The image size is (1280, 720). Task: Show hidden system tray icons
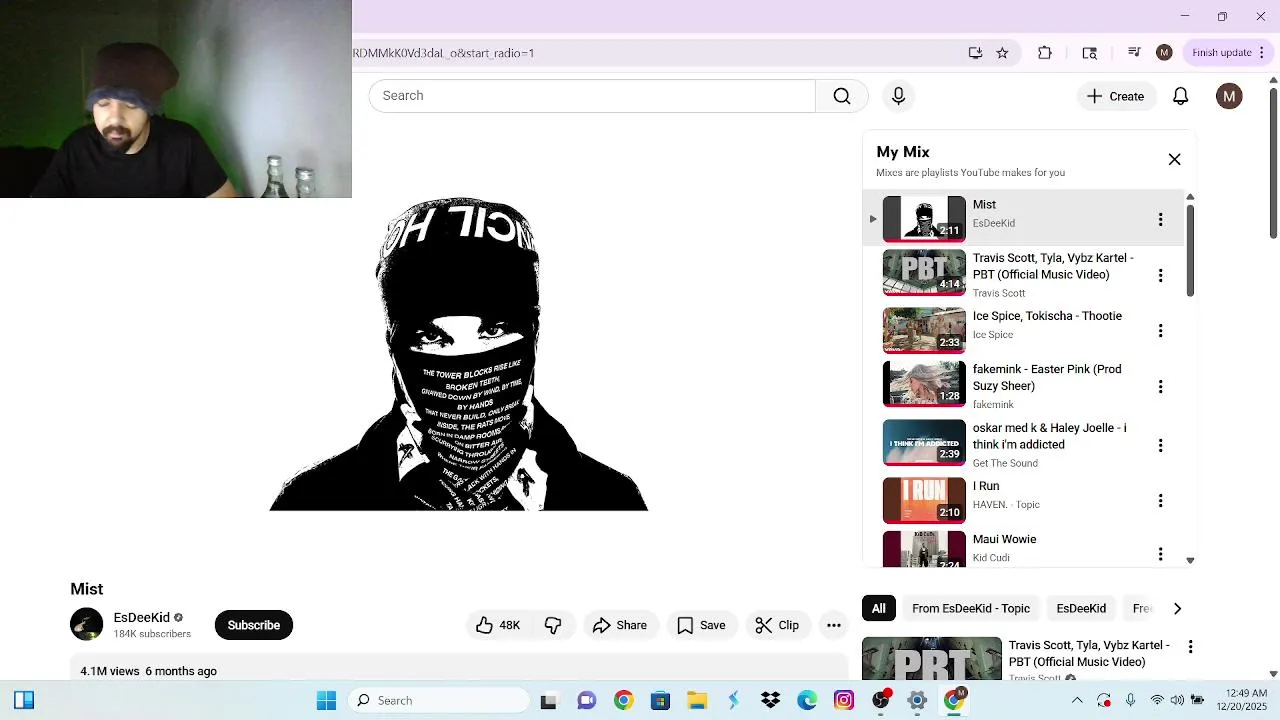point(1077,700)
